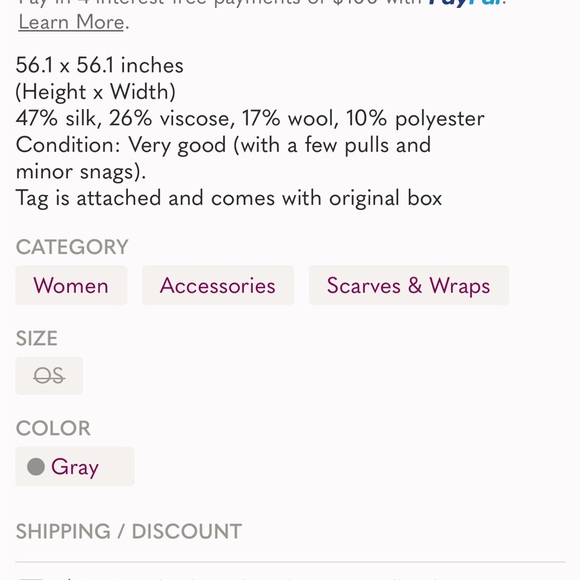Click the Tag is attached description line
Viewport: 580px width, 580px height.
coord(229,198)
